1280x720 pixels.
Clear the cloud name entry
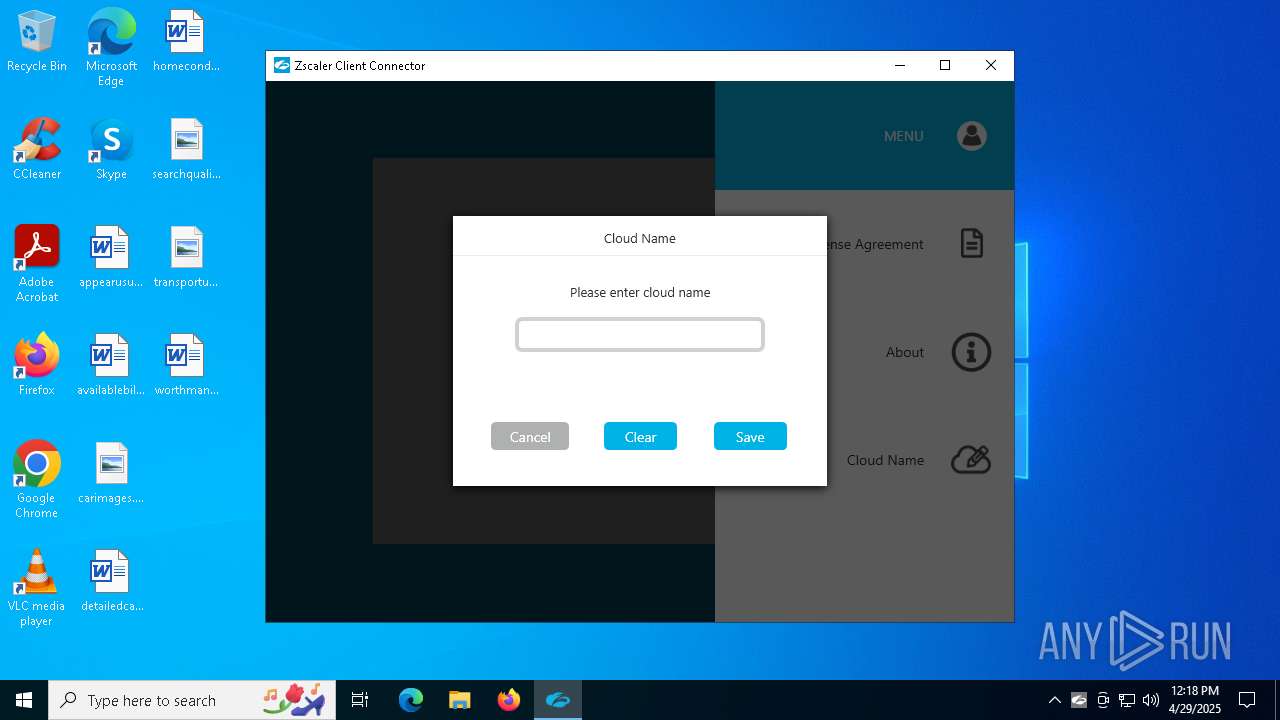[640, 436]
